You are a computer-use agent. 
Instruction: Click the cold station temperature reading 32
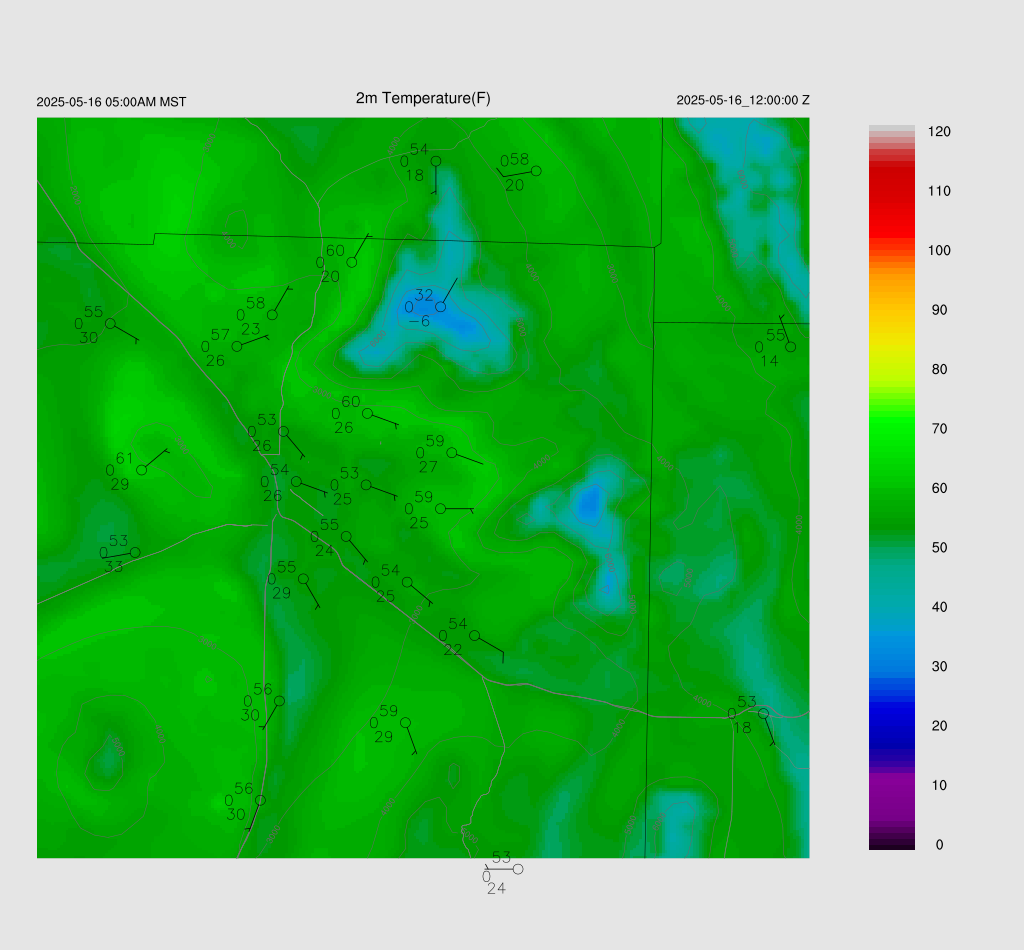pyautogui.click(x=424, y=295)
